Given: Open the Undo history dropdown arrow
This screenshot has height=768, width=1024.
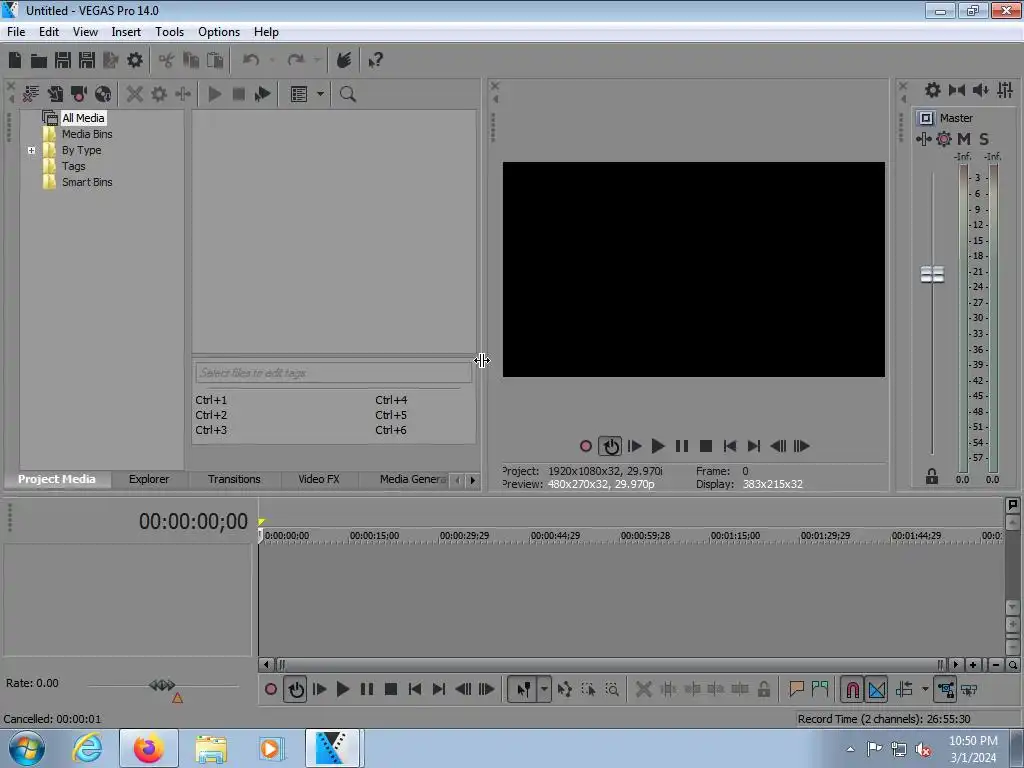Looking at the screenshot, I should (272, 60).
